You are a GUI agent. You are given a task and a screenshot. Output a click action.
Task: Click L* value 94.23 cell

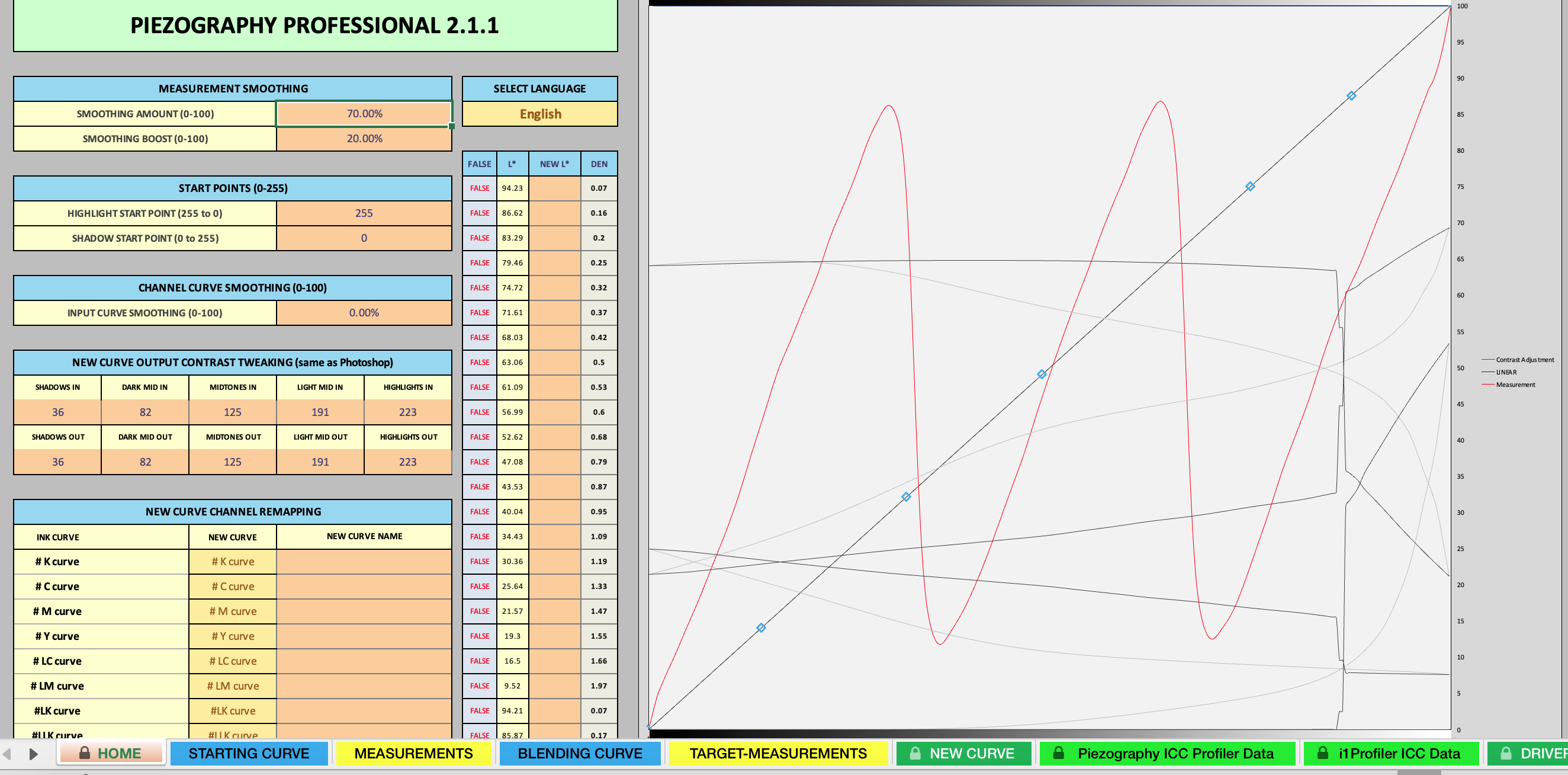513,188
